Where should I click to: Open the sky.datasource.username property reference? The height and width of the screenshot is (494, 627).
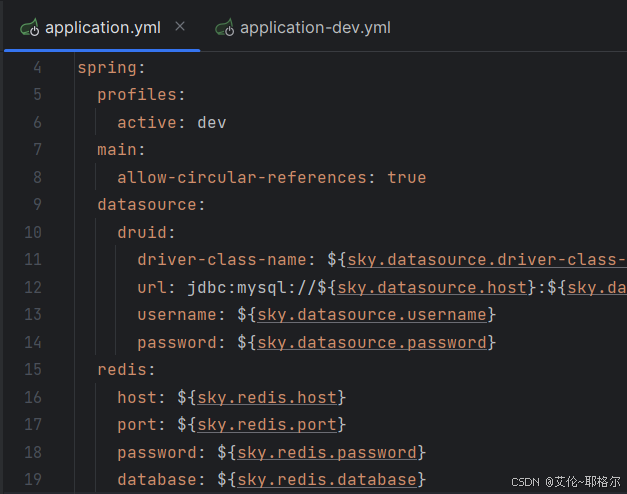(372, 315)
